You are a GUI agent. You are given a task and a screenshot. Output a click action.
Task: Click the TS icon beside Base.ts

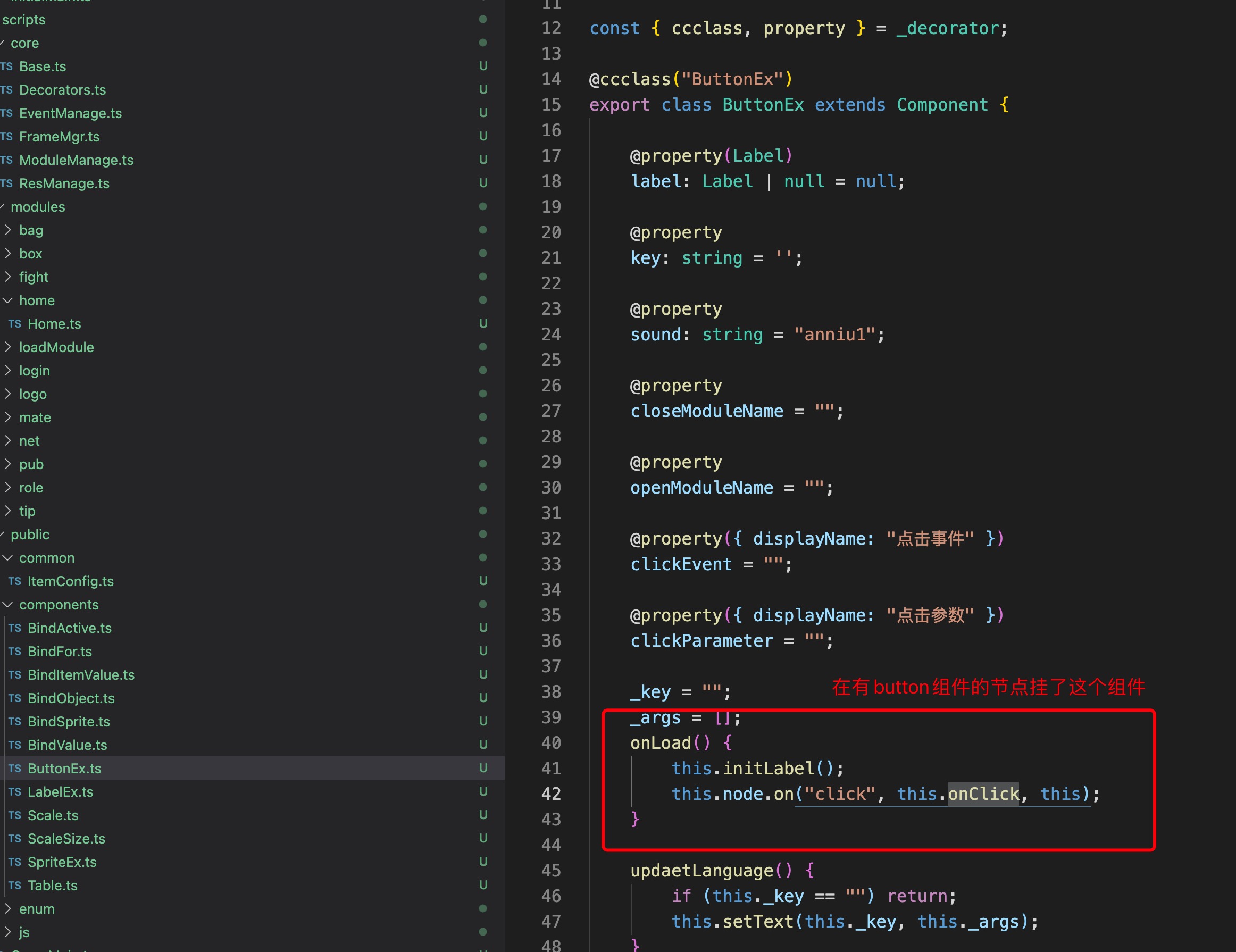(x=6, y=66)
